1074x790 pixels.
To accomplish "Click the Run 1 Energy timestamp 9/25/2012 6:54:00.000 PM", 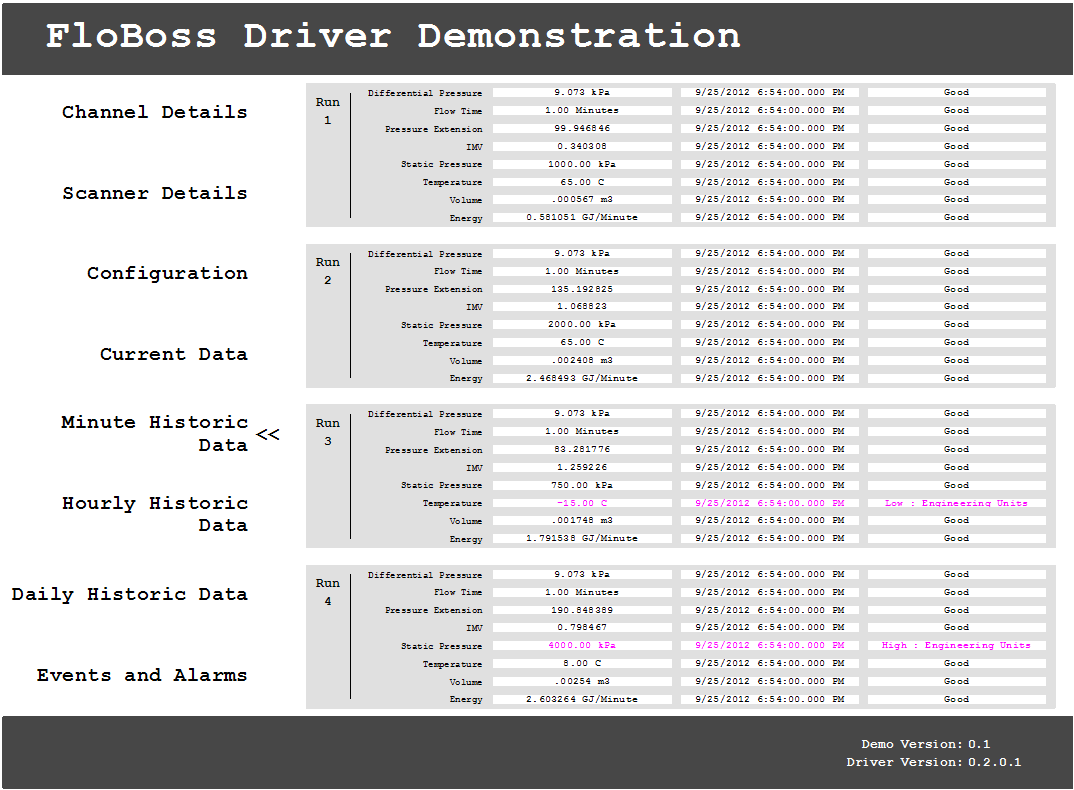I will tap(770, 217).
